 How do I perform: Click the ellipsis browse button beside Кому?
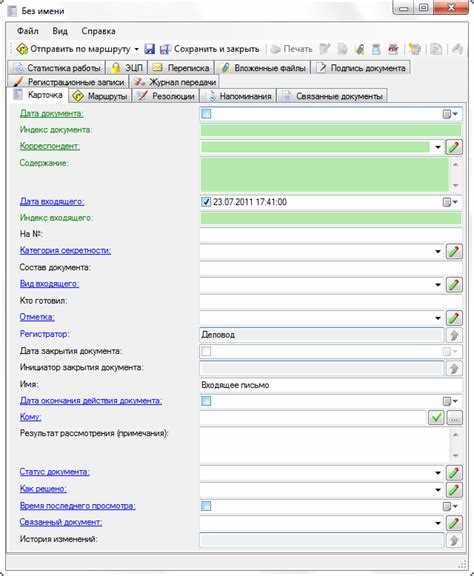click(454, 418)
